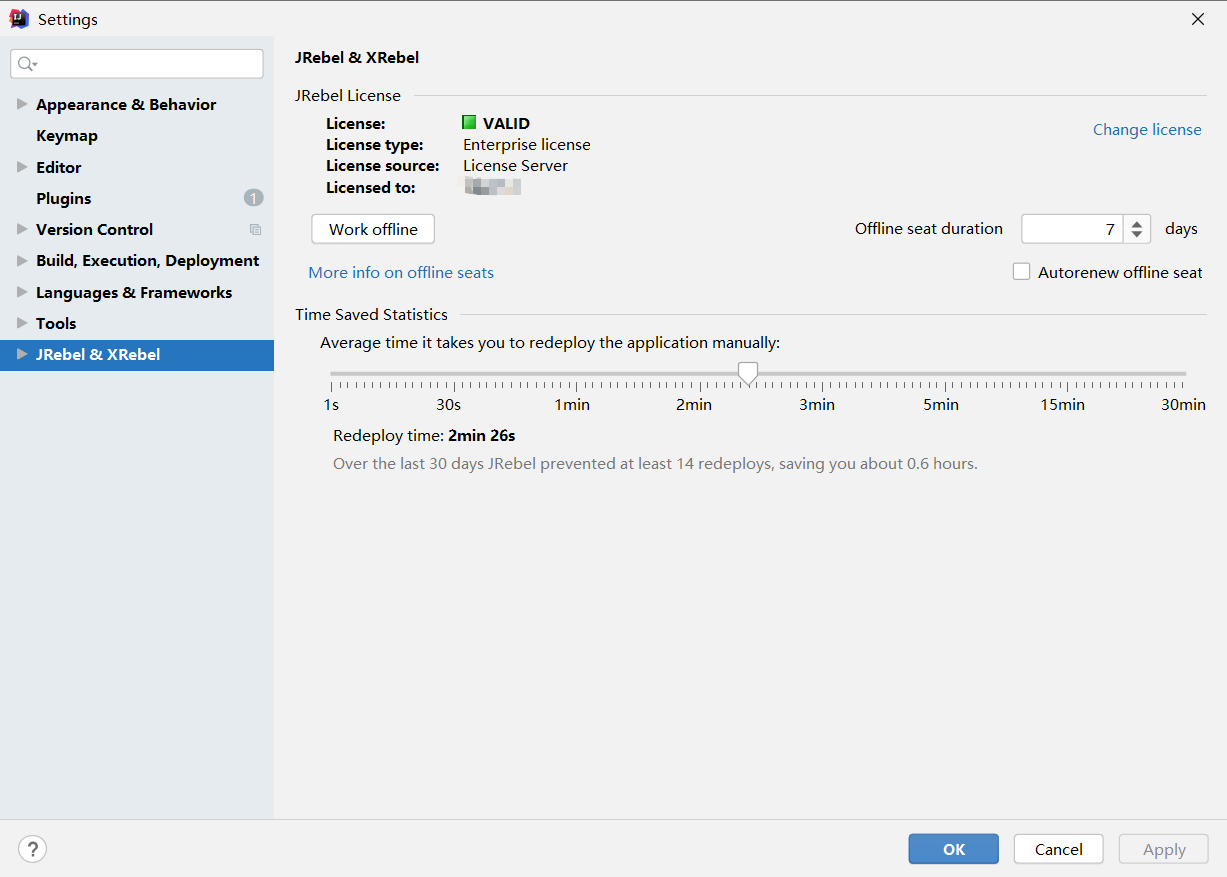Click the 'License Server' source text
The image size is (1227, 877).
515,165
